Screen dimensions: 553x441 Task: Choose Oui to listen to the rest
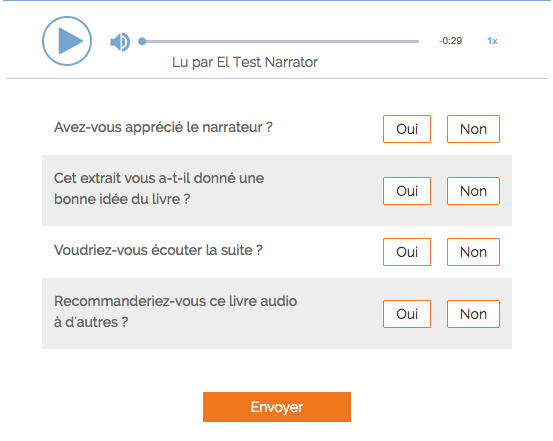[x=407, y=252]
